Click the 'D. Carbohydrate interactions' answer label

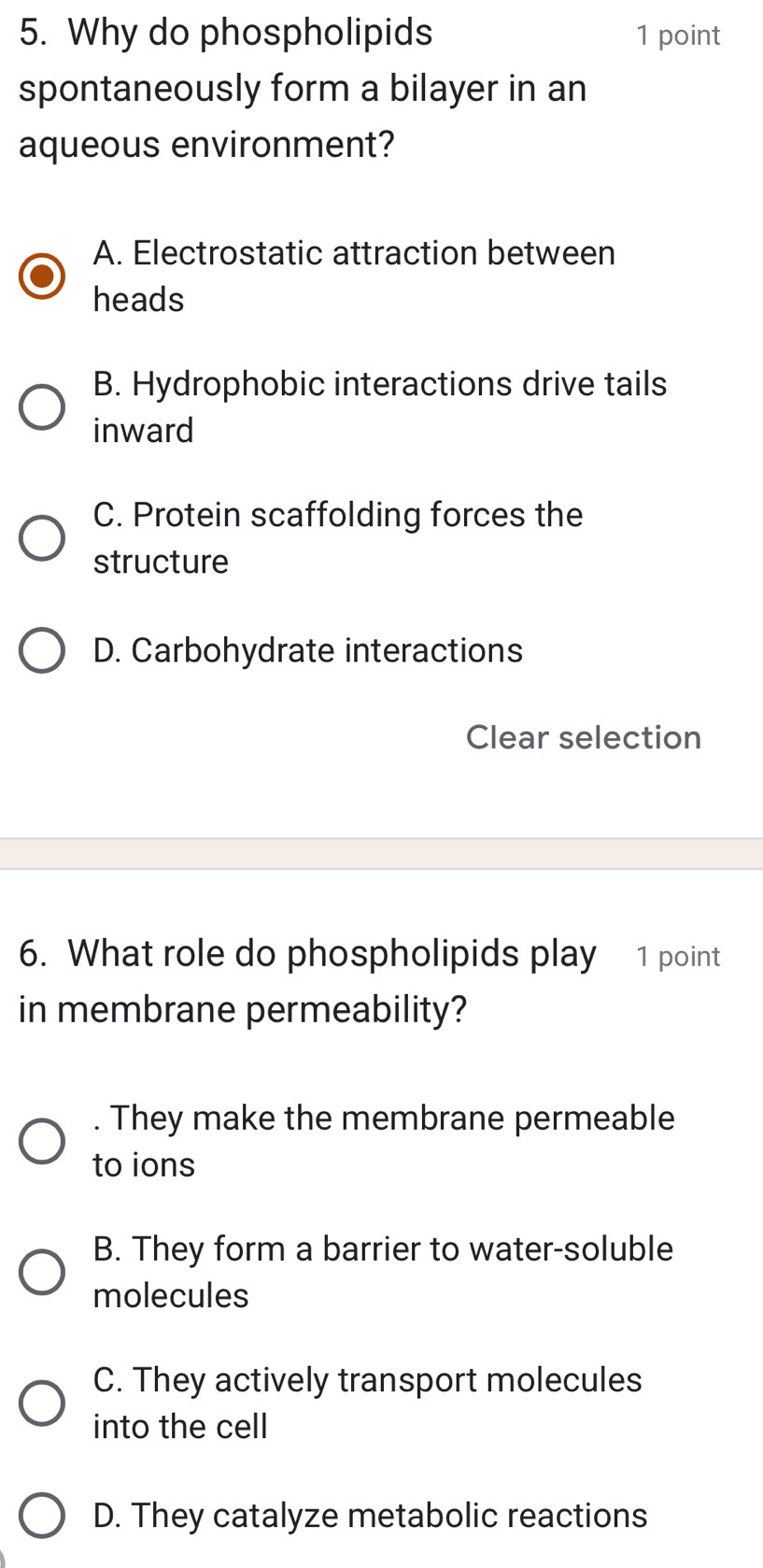tap(308, 650)
